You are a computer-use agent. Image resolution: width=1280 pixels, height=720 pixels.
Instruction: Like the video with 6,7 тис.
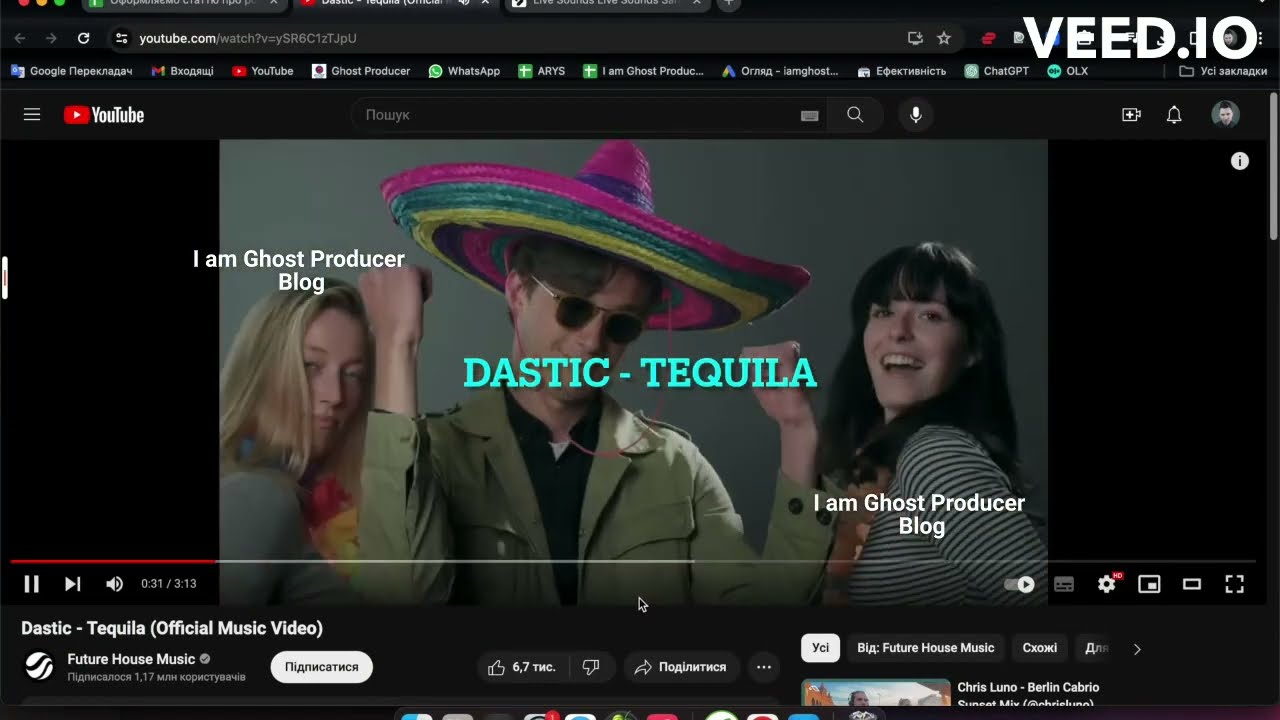pos(522,667)
